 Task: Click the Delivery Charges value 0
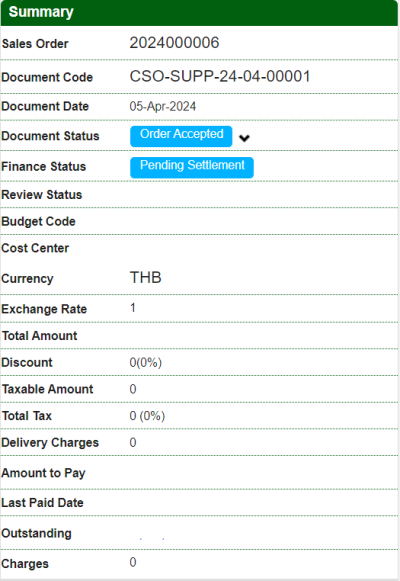tap(133, 442)
